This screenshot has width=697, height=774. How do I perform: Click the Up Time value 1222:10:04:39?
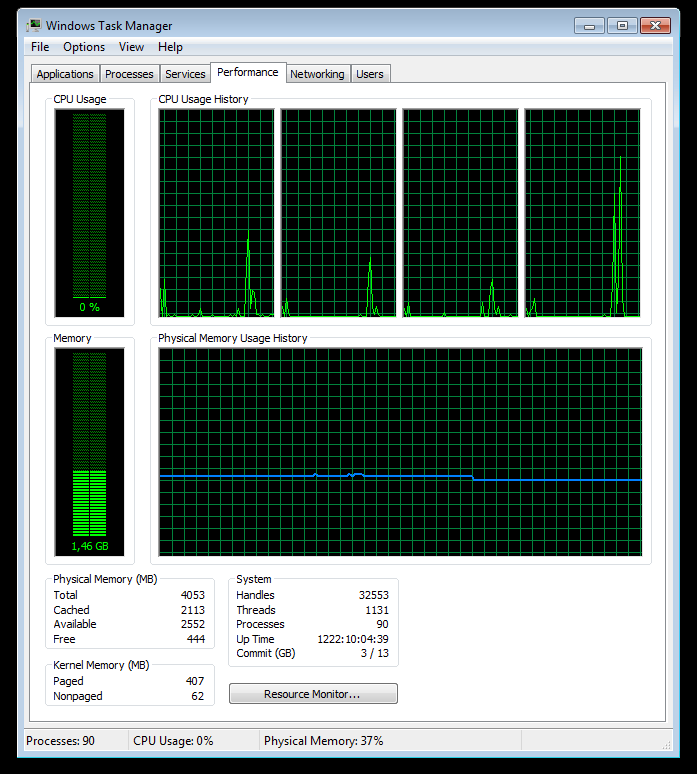coord(353,639)
